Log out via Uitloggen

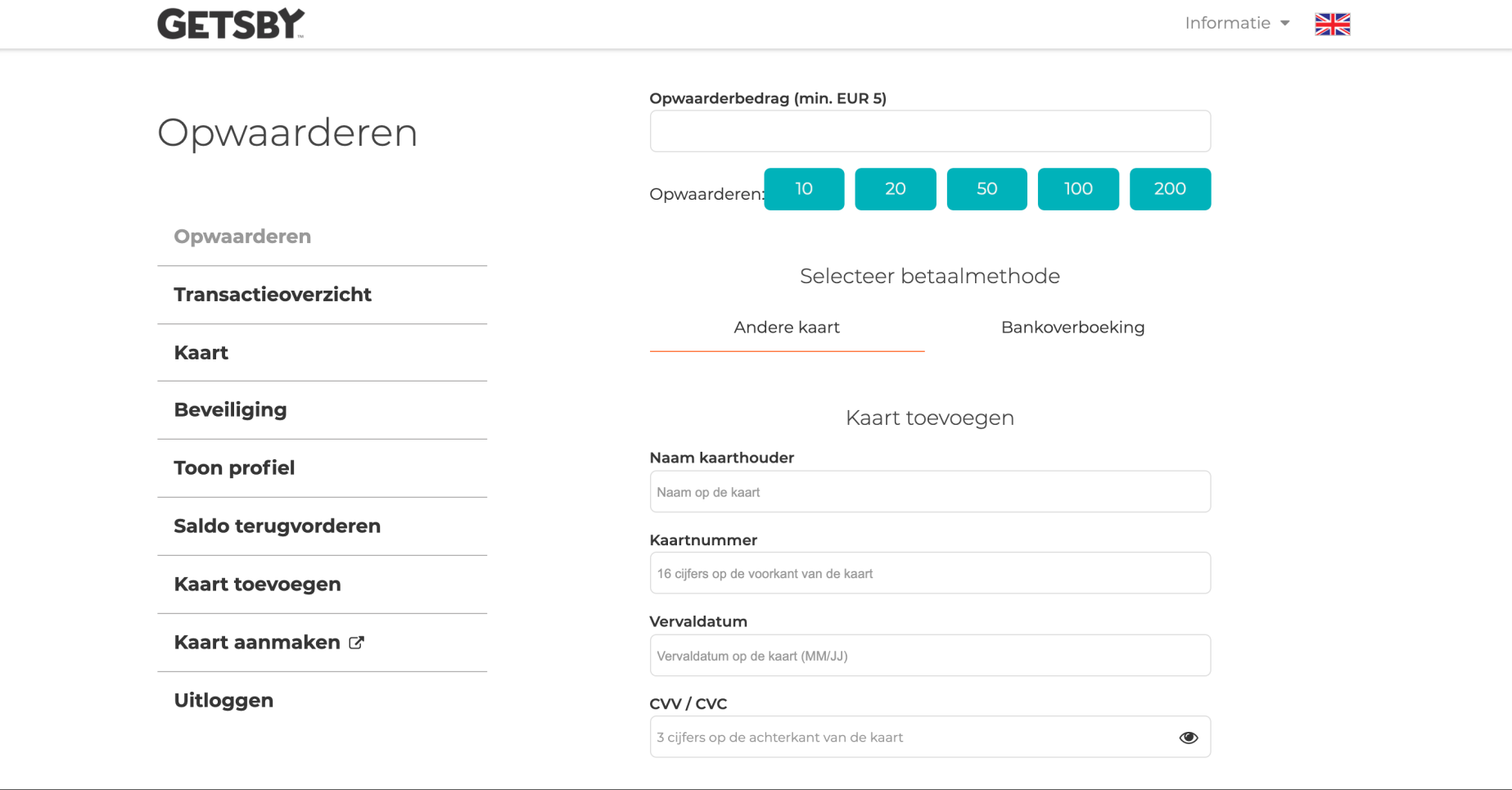[223, 700]
